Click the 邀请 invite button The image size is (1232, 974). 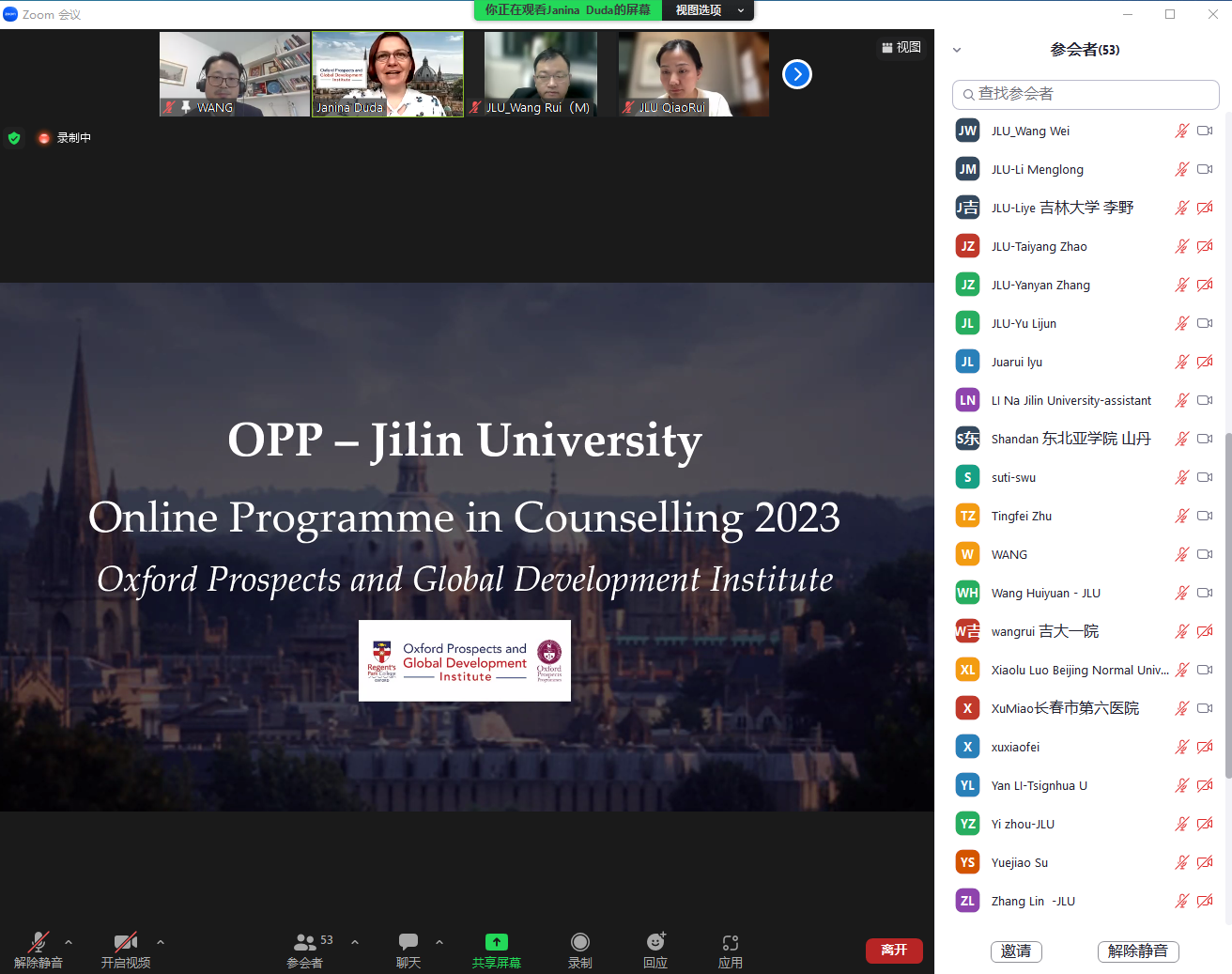pyautogui.click(x=1016, y=951)
